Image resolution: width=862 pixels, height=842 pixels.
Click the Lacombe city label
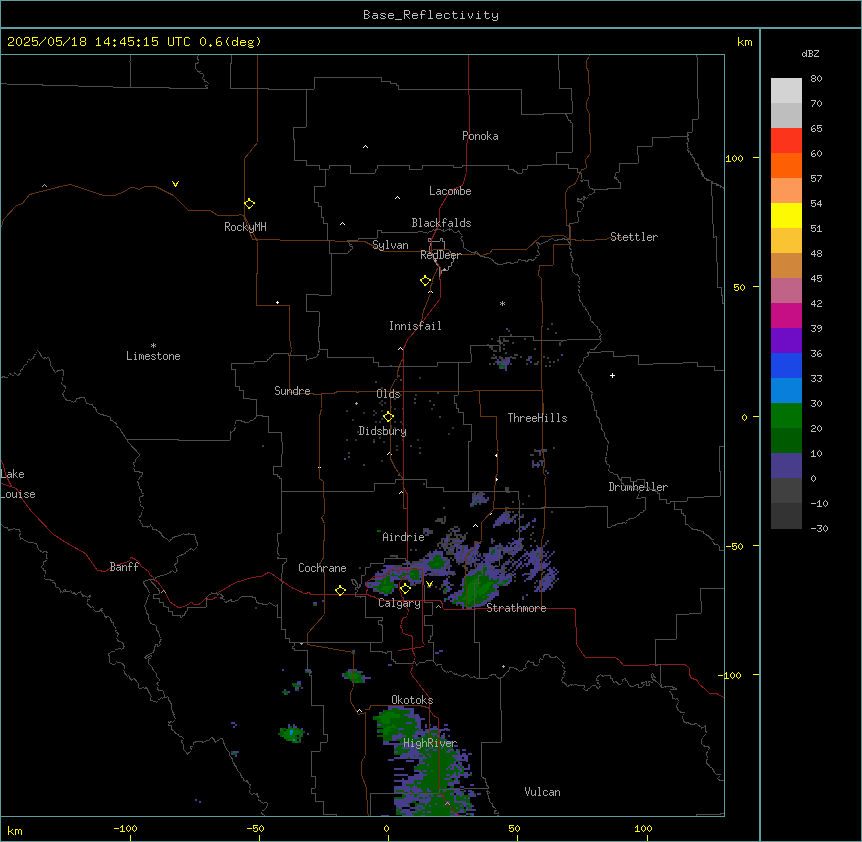point(450,191)
